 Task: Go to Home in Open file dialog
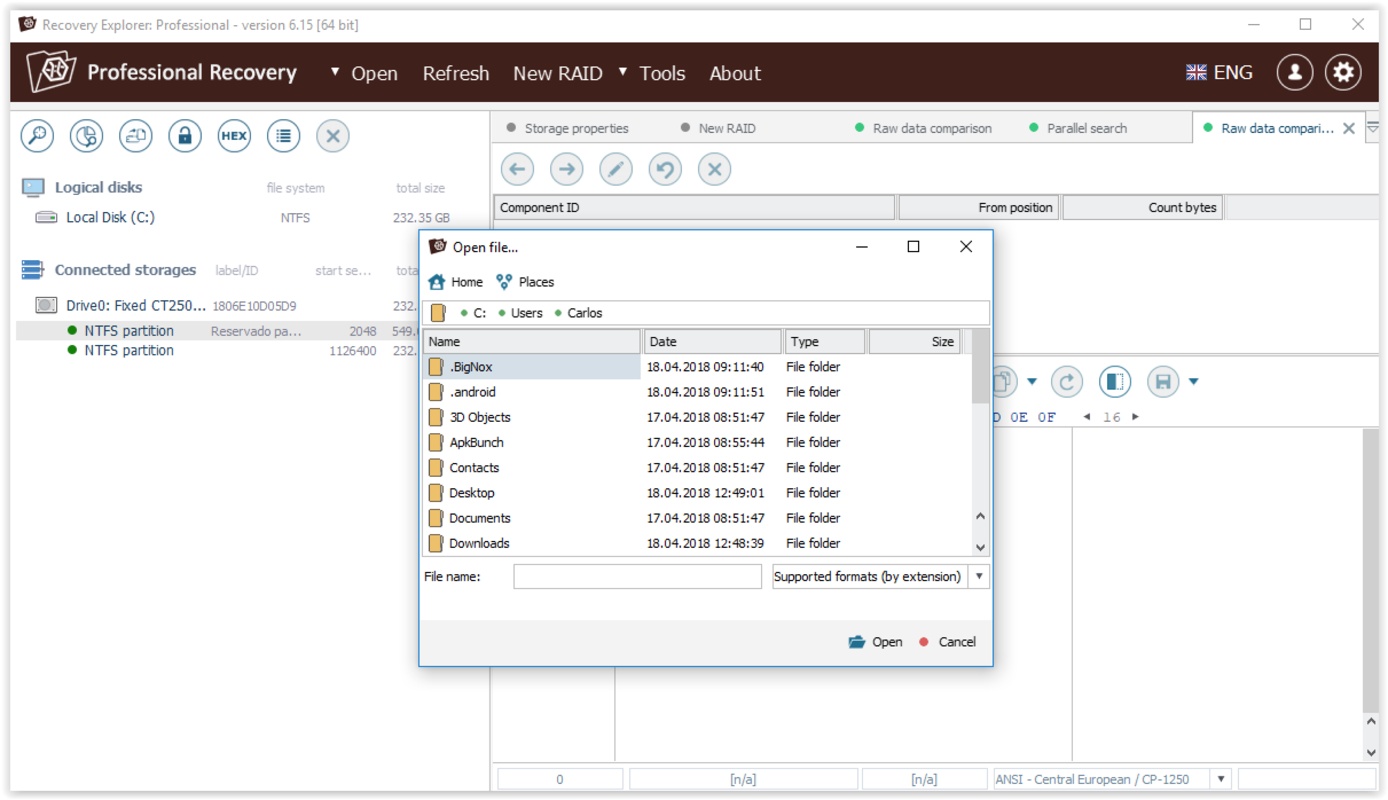pyautogui.click(x=456, y=282)
